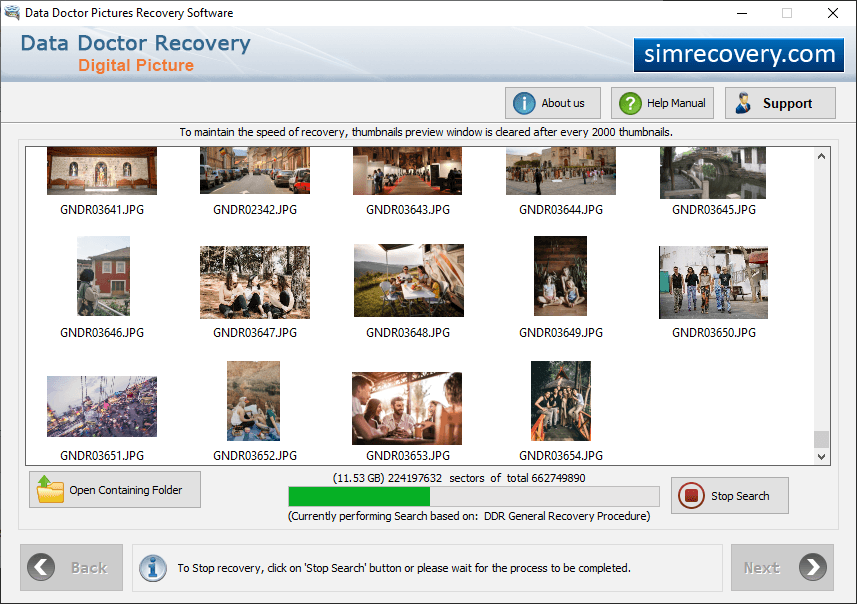
Task: Click the GNDR03645.JPG file name
Action: (714, 210)
